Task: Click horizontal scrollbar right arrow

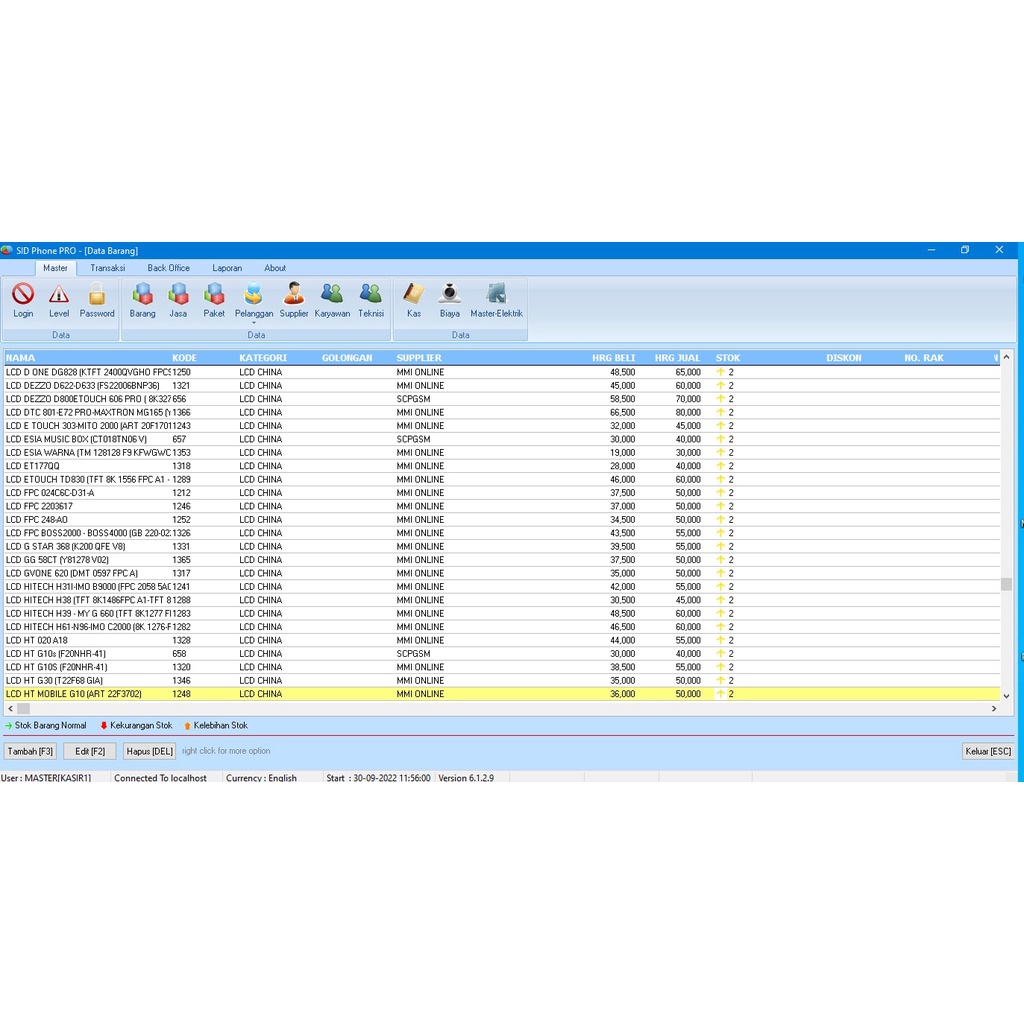Action: tap(994, 708)
